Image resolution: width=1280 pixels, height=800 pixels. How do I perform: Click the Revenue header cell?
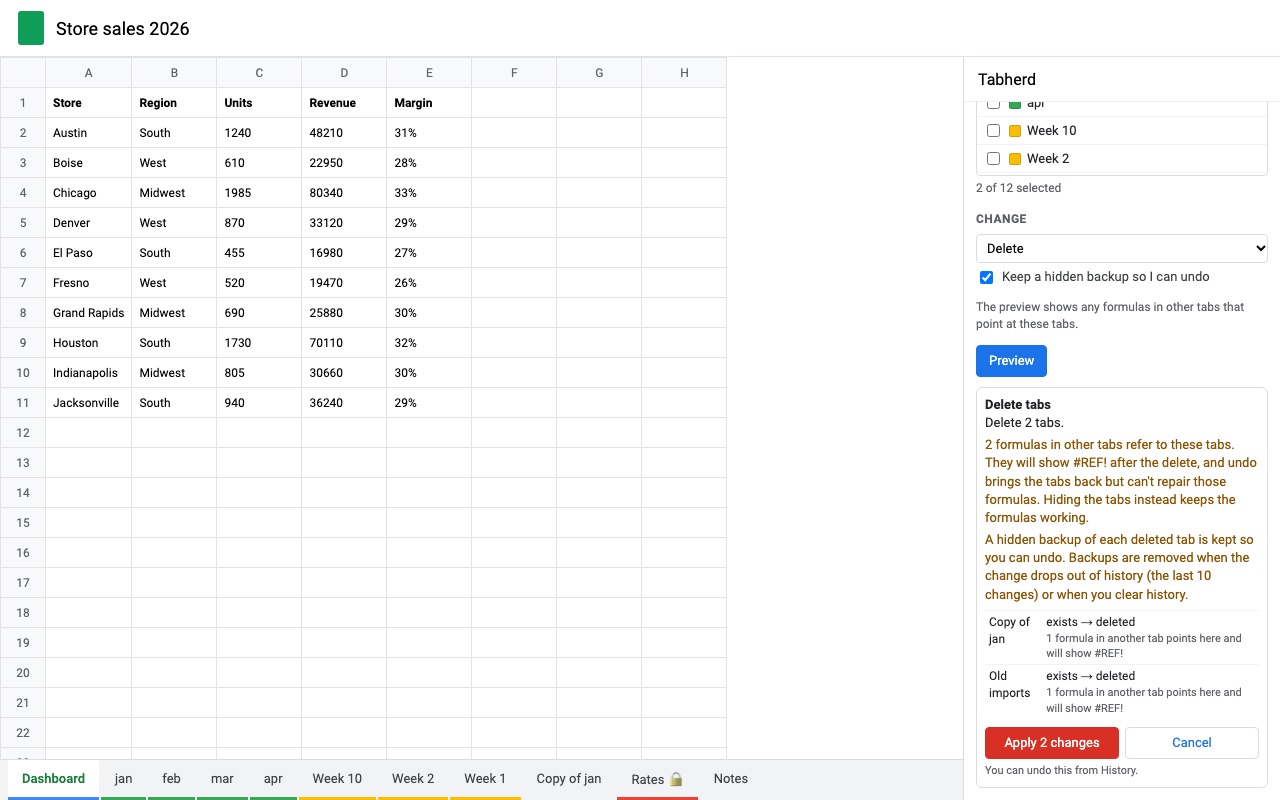tap(344, 103)
